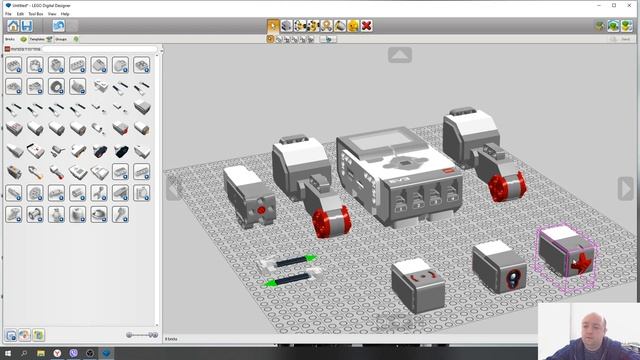Viewport: 640px width, 360px height.
Task: Click the wide rightmost selection sub-toolbar button
Action: tap(329, 39)
